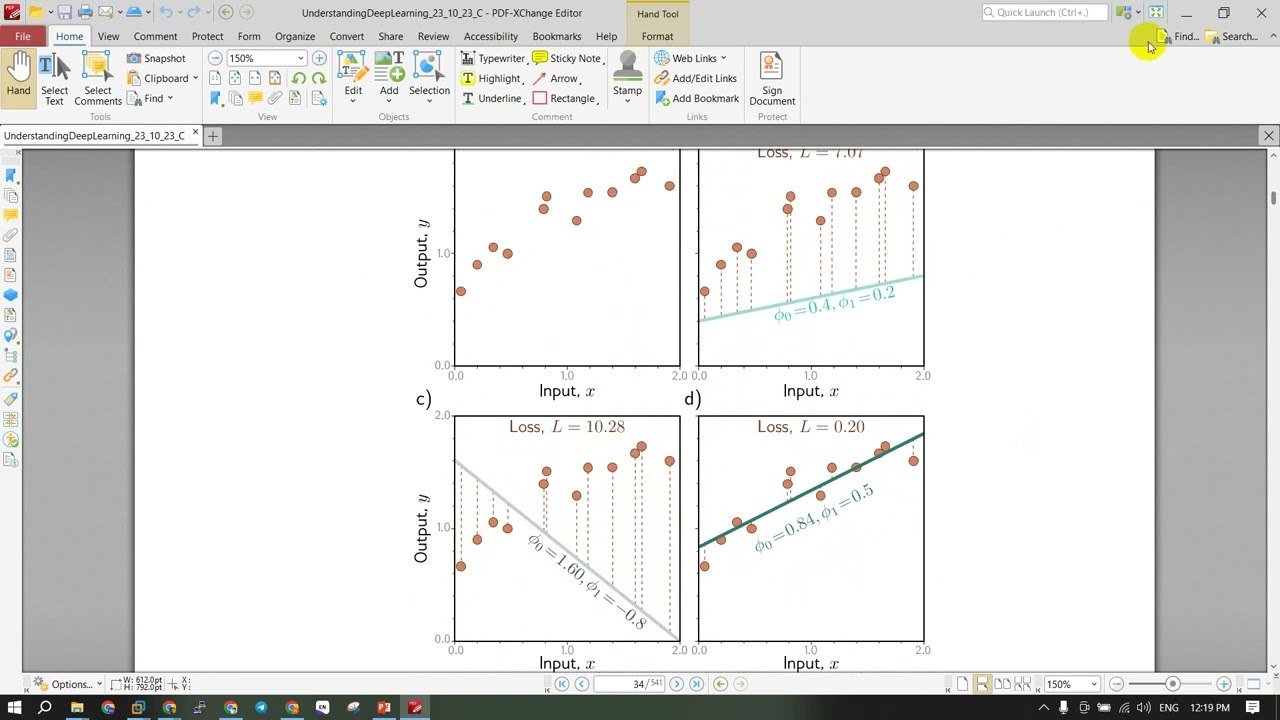1280x720 pixels.
Task: Activate the Select Comments tool
Action: click(x=98, y=78)
